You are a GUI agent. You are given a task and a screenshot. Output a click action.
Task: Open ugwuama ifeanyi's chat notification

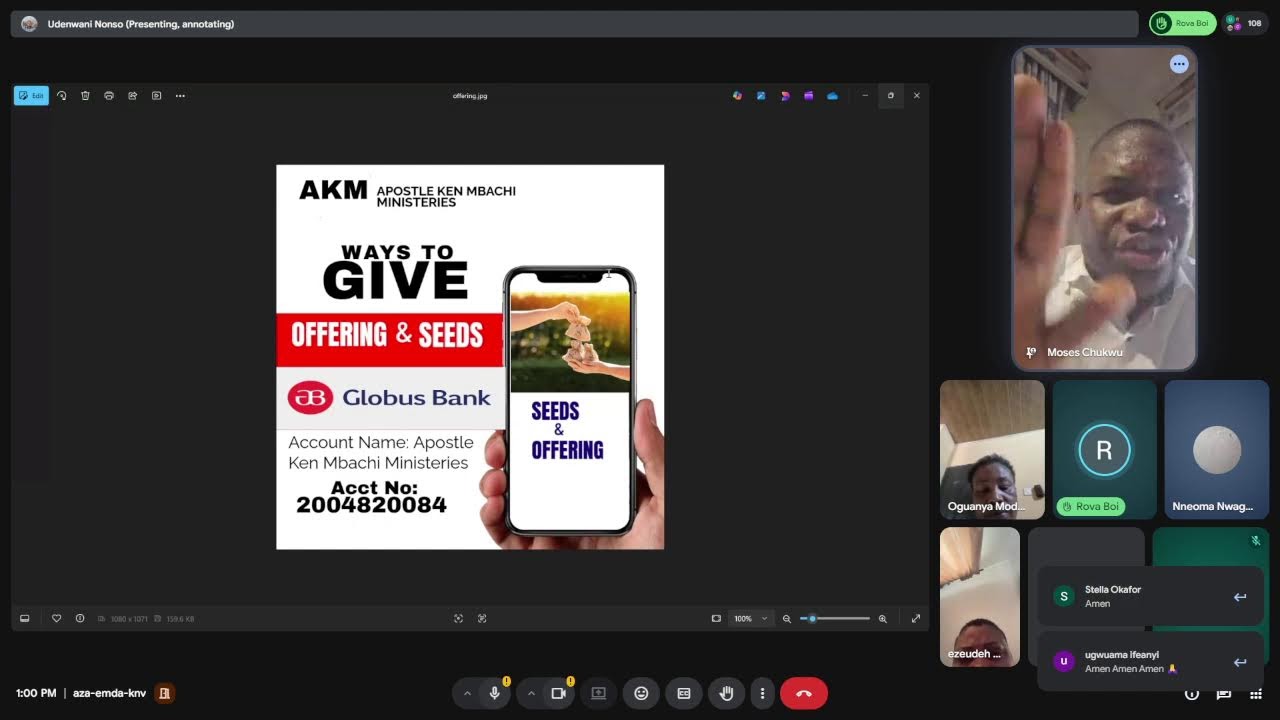coord(1150,661)
